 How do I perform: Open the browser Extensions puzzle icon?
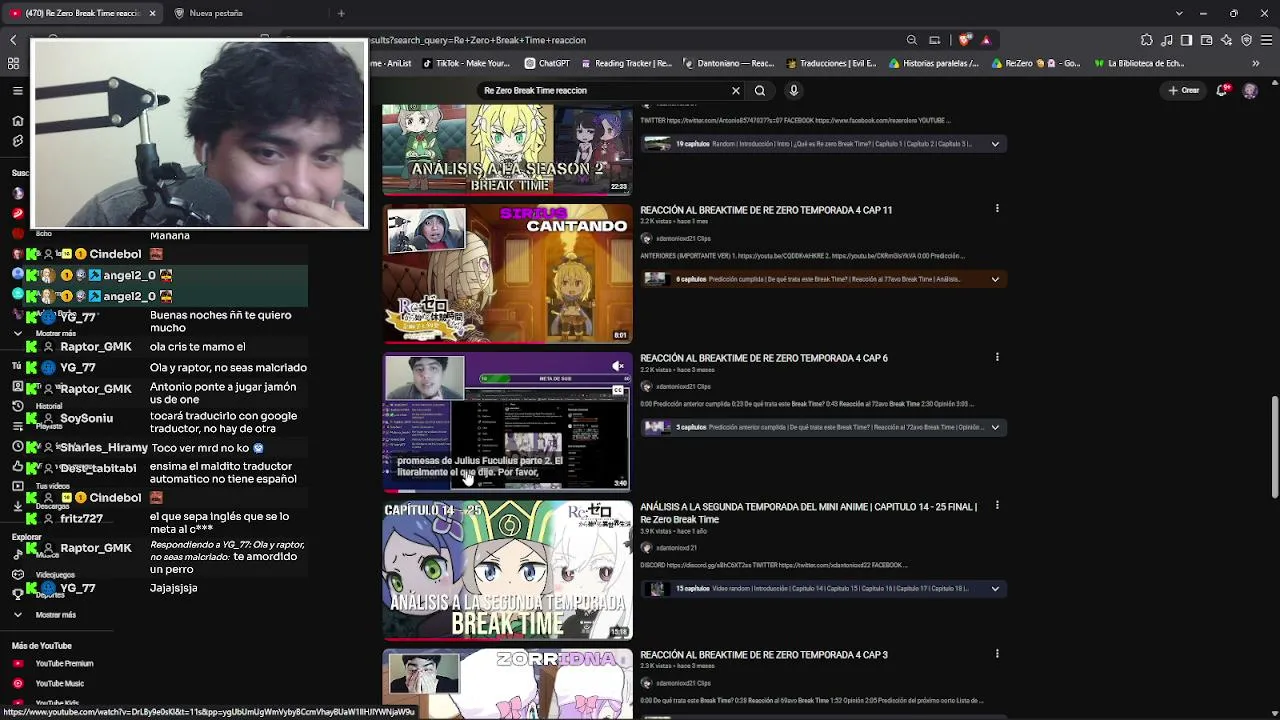(1146, 40)
